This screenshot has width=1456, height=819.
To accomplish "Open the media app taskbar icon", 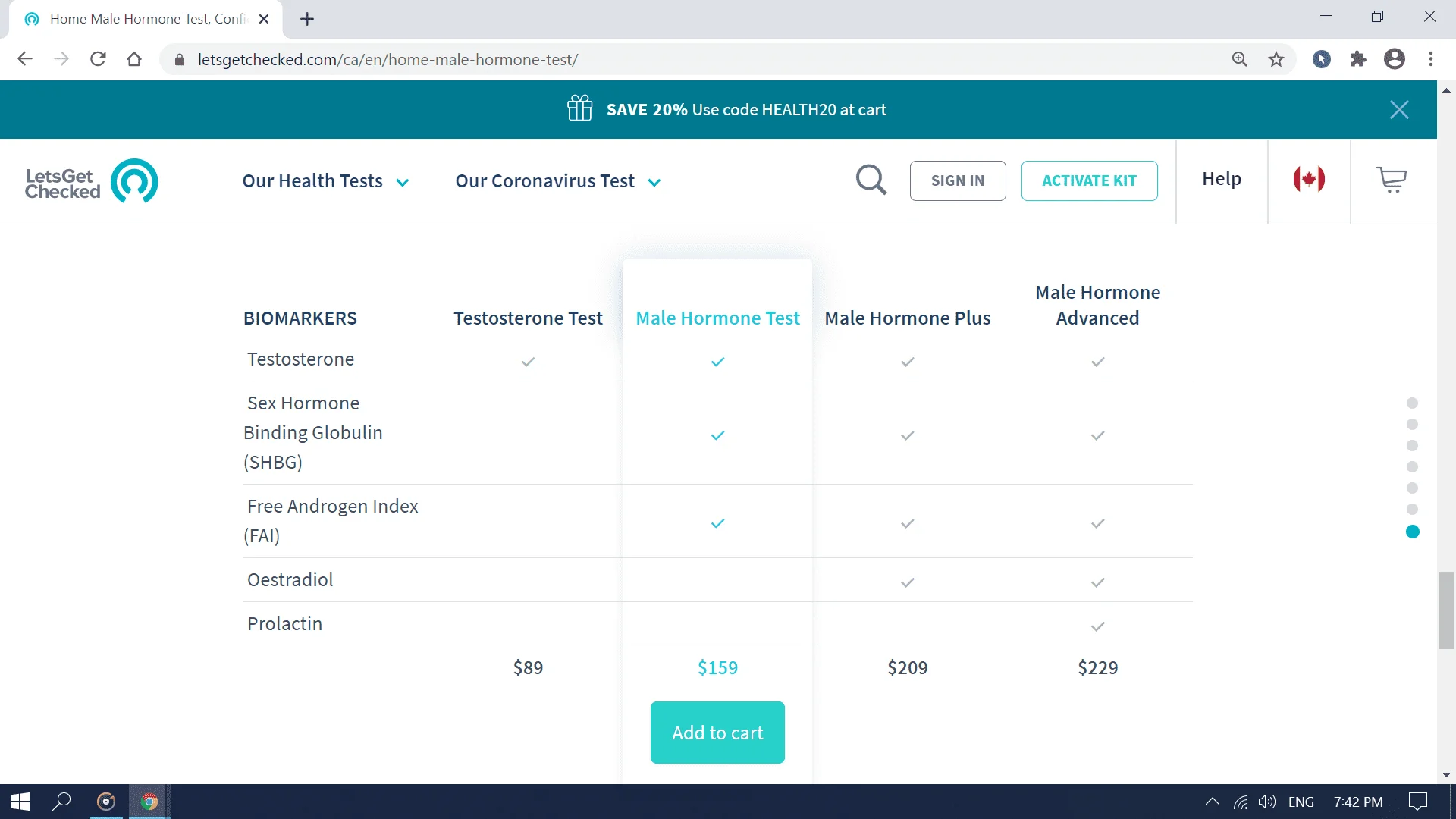I will (106, 802).
